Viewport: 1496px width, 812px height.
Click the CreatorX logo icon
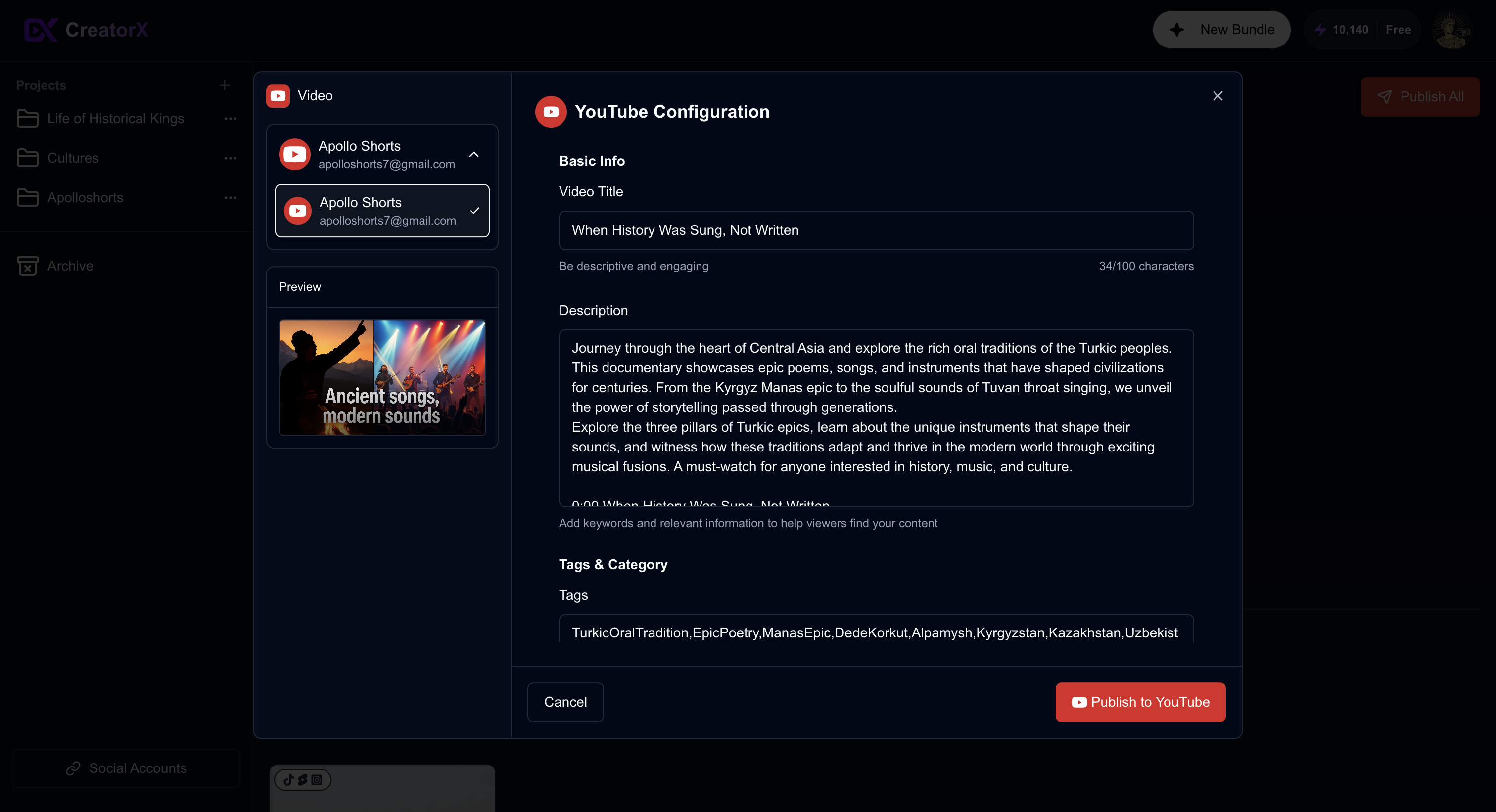41,30
